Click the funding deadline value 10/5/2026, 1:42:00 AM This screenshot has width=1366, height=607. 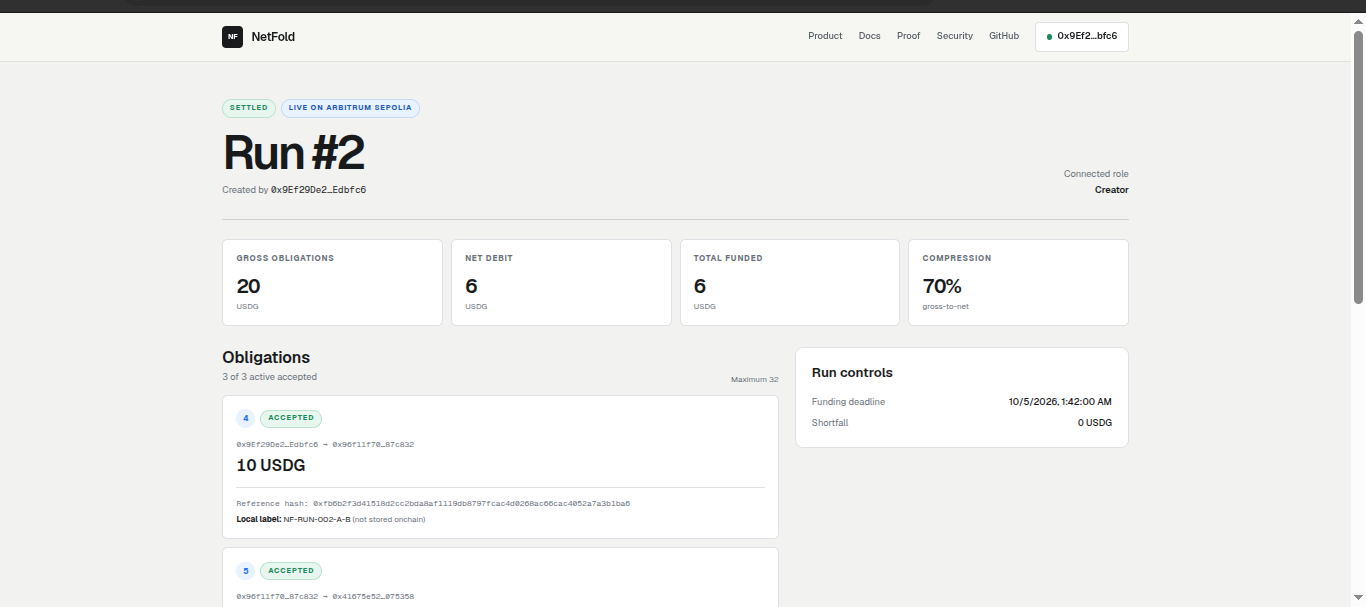tap(1060, 402)
